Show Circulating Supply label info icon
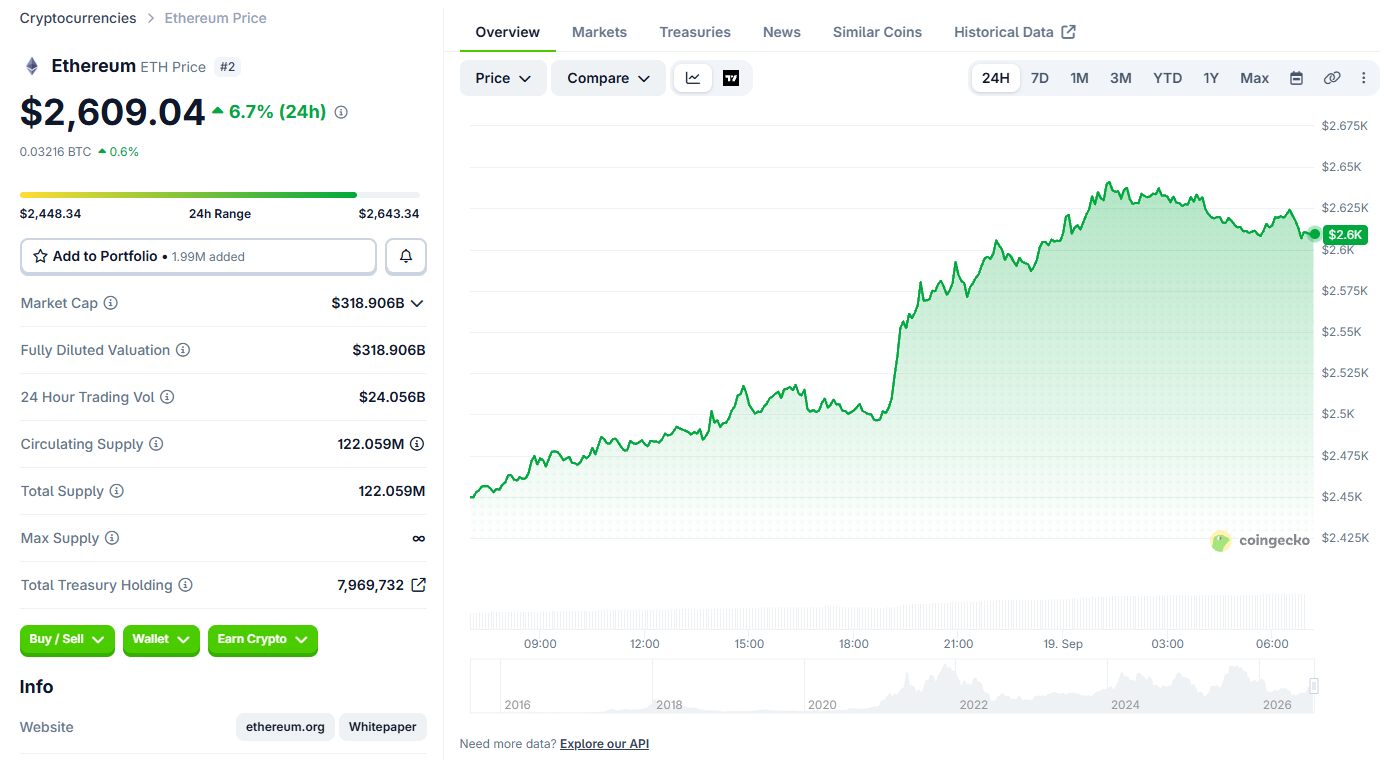 (x=156, y=444)
